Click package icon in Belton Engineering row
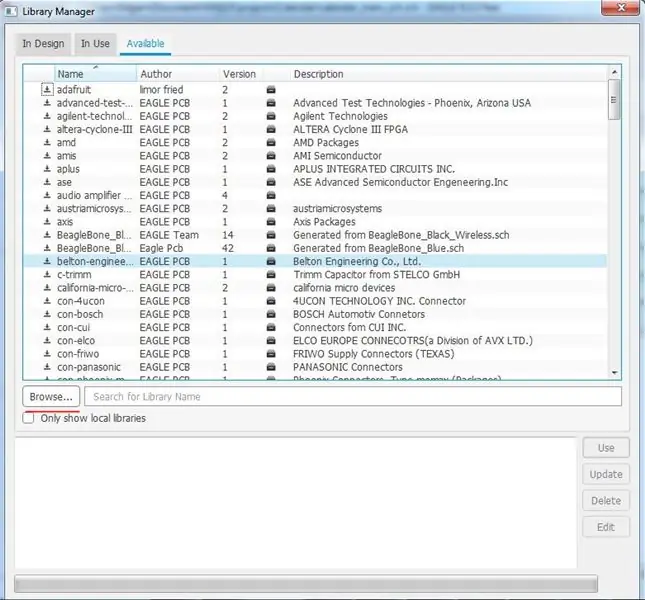The width and height of the screenshot is (645, 600). click(271, 262)
